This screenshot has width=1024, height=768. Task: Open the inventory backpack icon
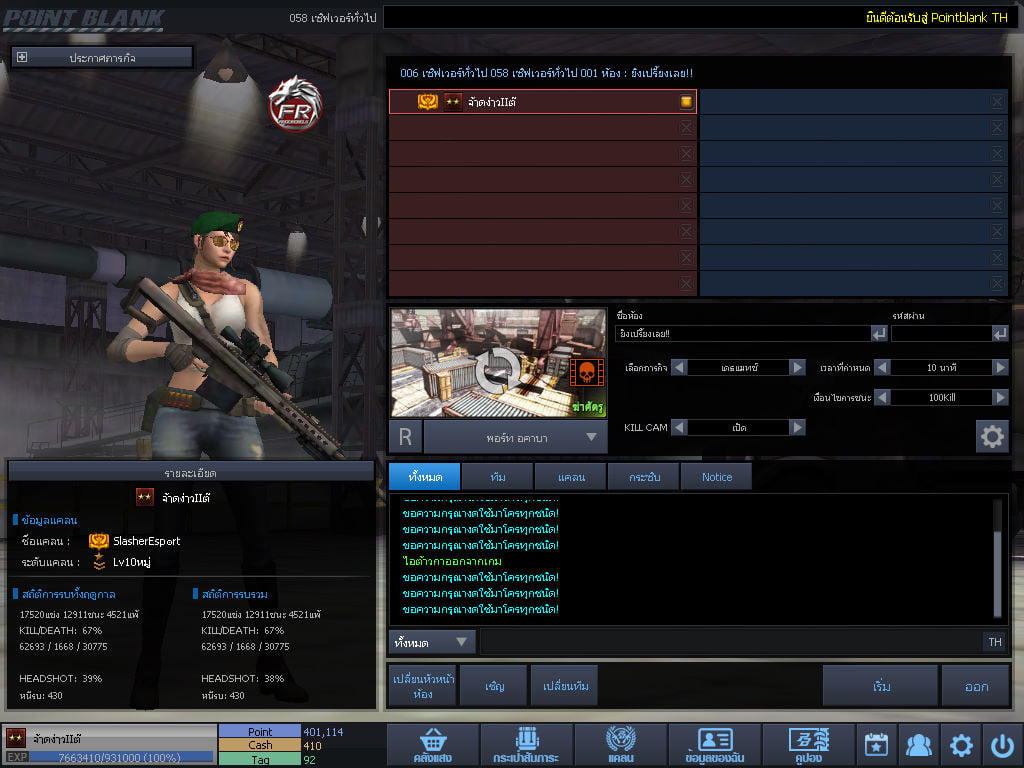pyautogui.click(x=526, y=745)
